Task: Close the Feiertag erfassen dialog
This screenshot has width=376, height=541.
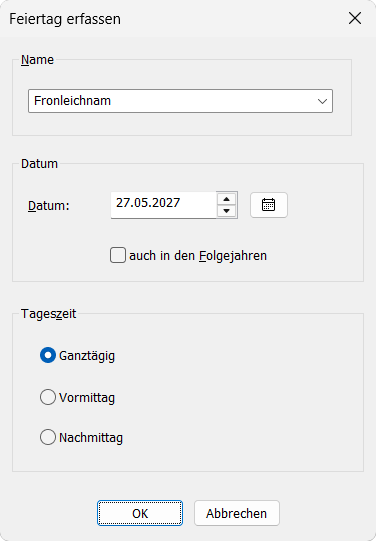Action: [355, 18]
